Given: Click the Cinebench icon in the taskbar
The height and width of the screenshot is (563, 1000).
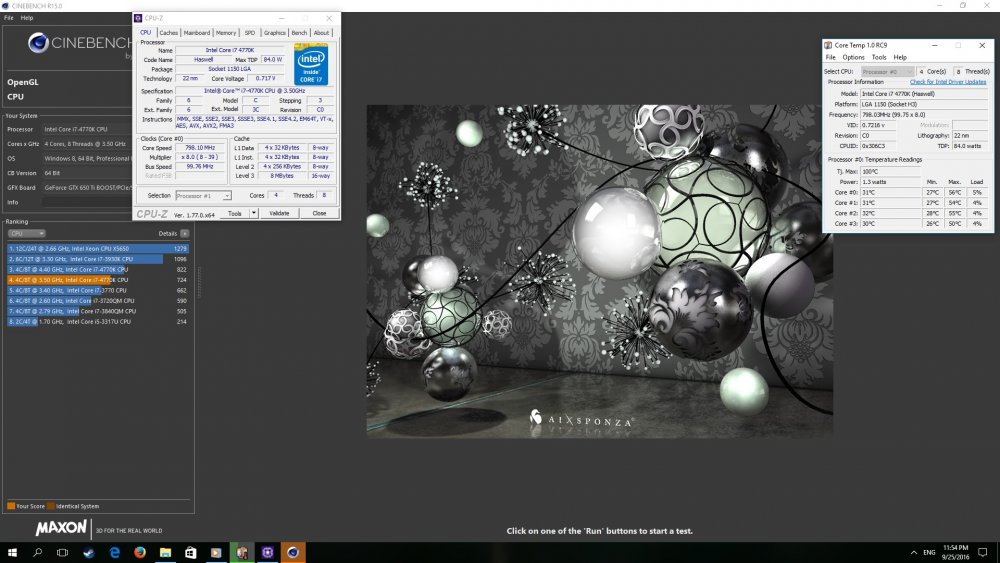Looking at the screenshot, I should click(292, 552).
